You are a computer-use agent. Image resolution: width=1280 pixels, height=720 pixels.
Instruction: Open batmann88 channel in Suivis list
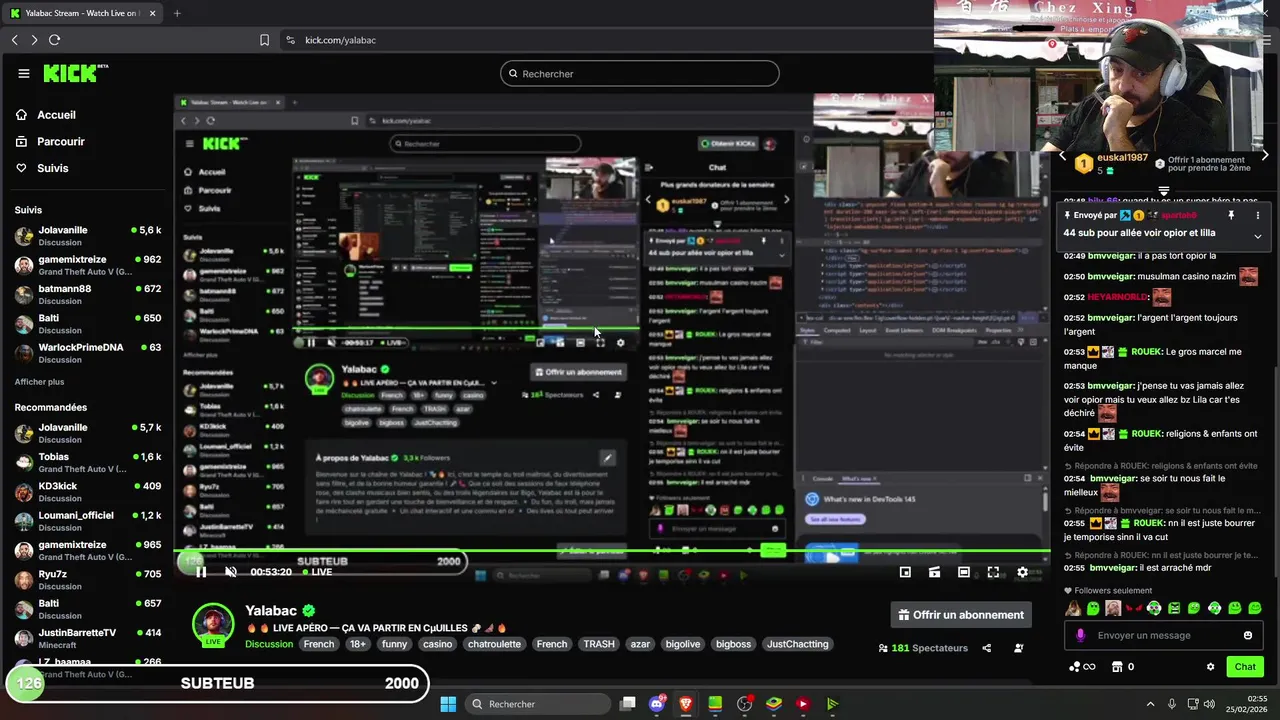pyautogui.click(x=88, y=294)
